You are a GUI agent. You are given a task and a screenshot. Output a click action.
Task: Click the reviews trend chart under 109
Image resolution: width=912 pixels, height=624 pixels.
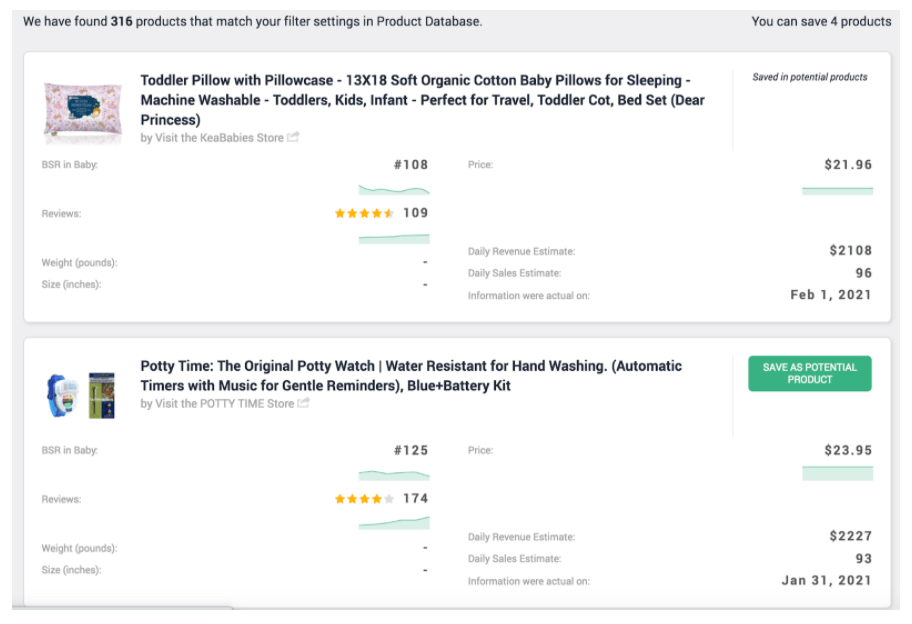(394, 238)
